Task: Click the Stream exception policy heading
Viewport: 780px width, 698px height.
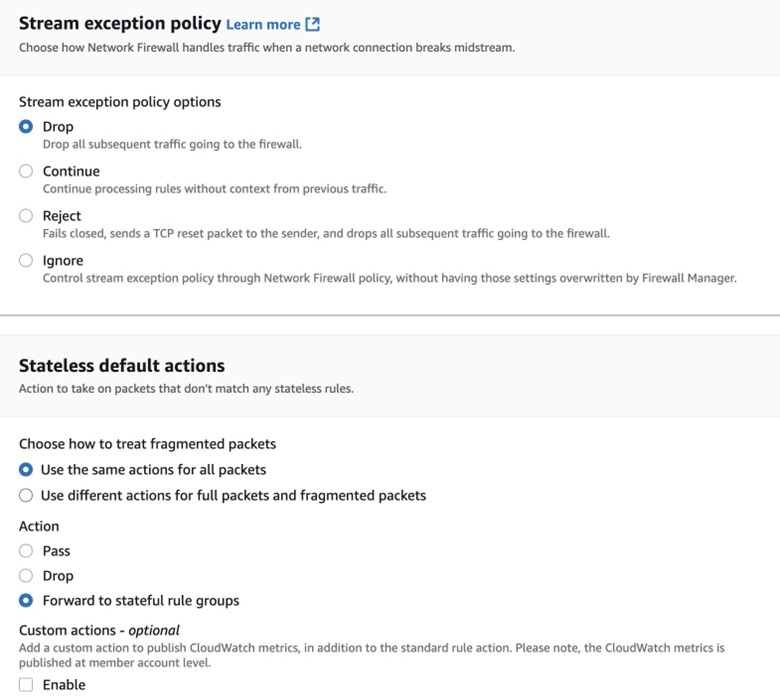Action: point(118,24)
